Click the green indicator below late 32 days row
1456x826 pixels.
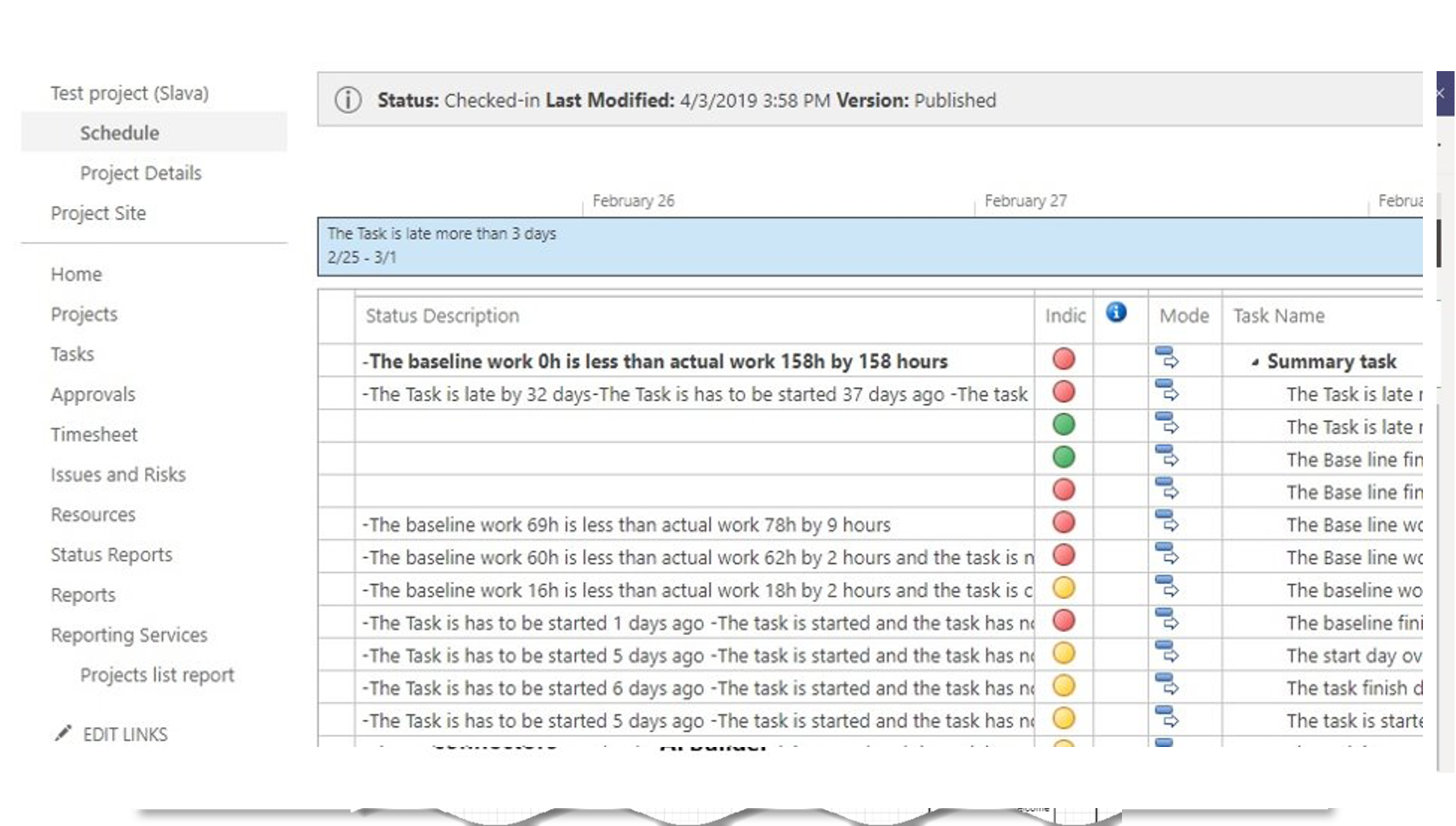point(1063,424)
